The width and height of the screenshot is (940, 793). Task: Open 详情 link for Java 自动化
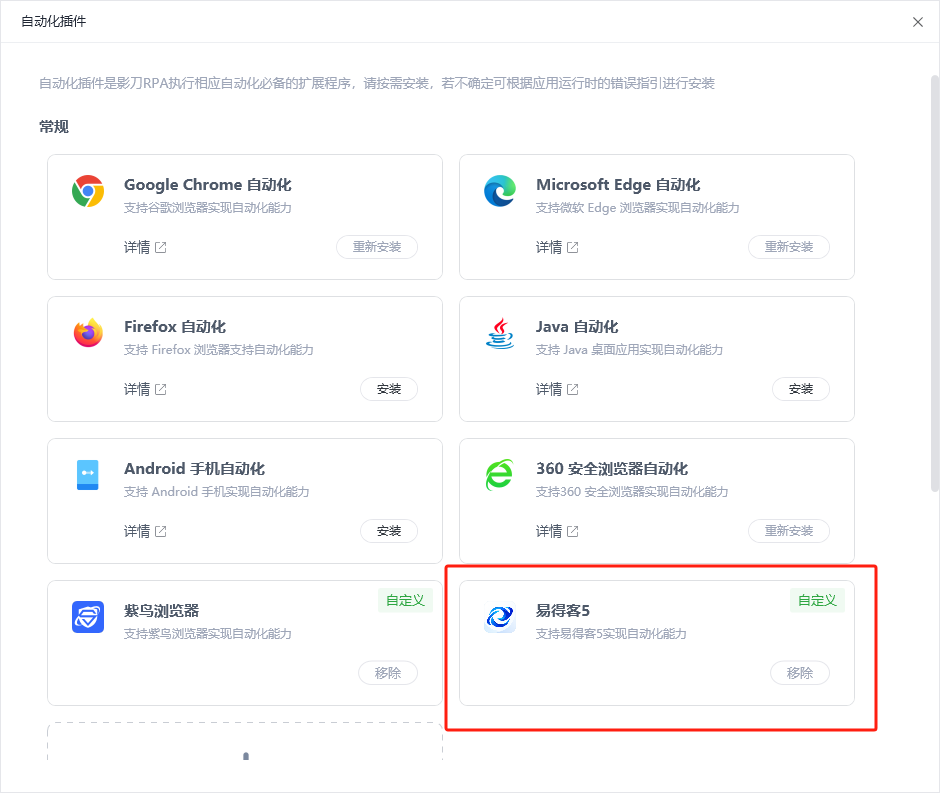click(x=549, y=390)
